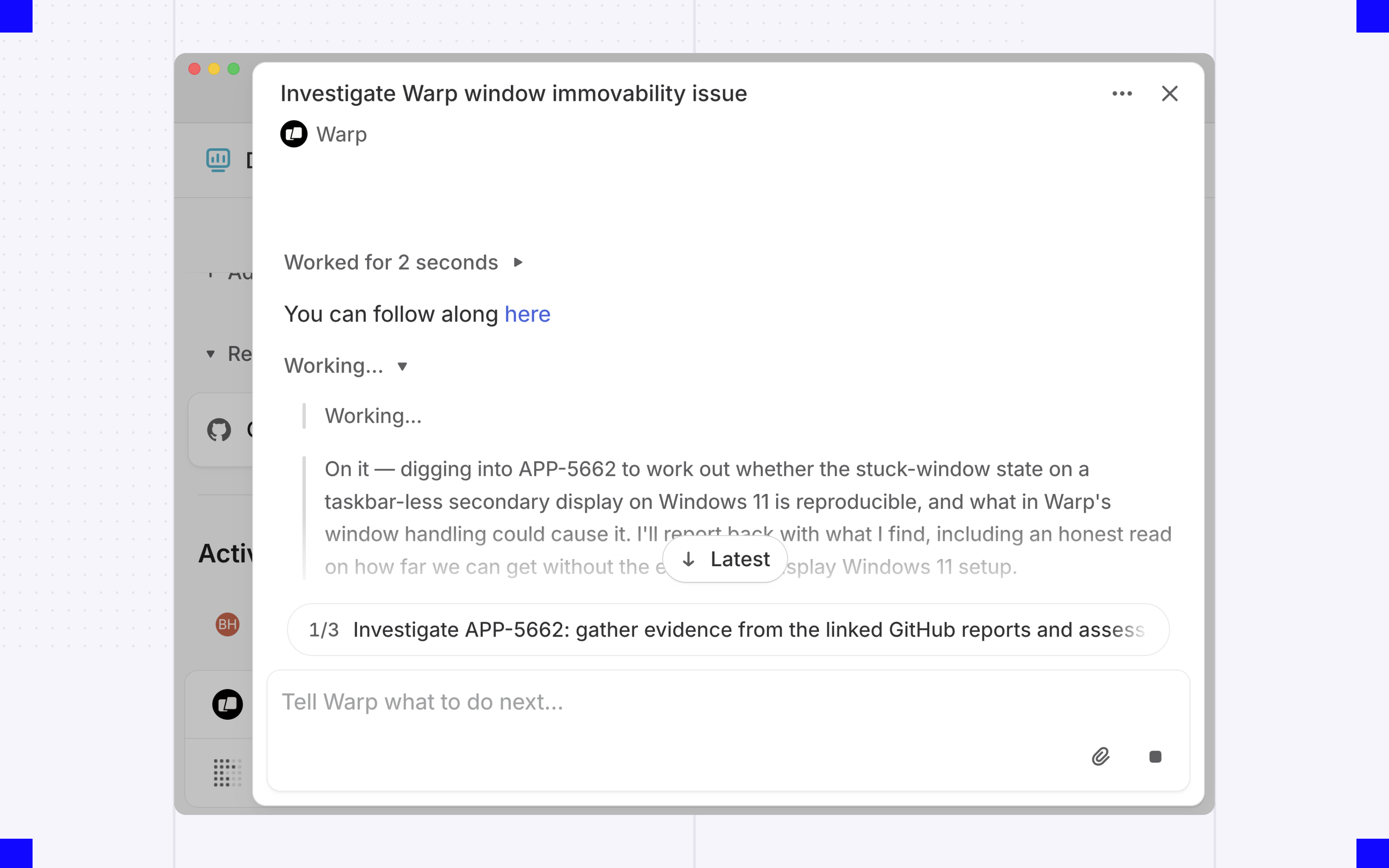Open the three-dot more options menu
This screenshot has height=868, width=1389.
(1122, 94)
